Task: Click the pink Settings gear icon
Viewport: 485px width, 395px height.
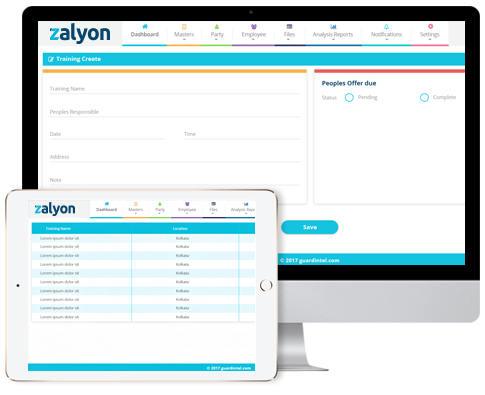Action: pyautogui.click(x=430, y=26)
